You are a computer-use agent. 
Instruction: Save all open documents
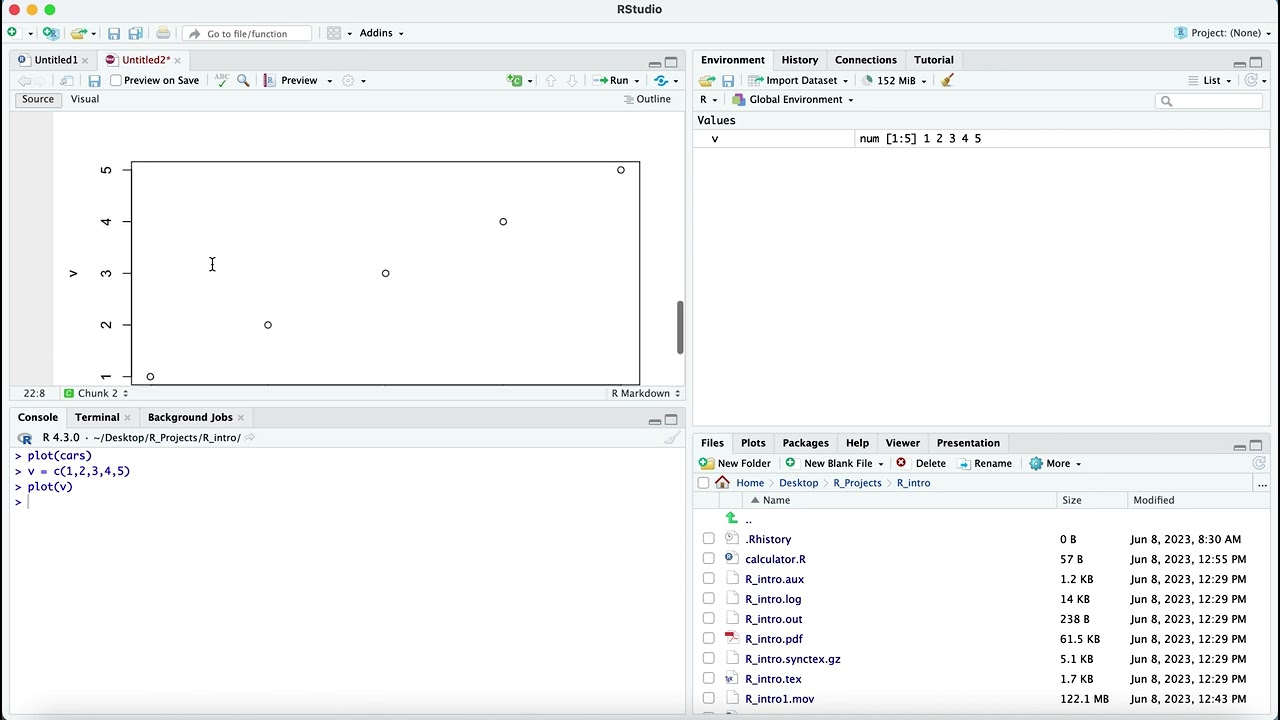[x=135, y=33]
